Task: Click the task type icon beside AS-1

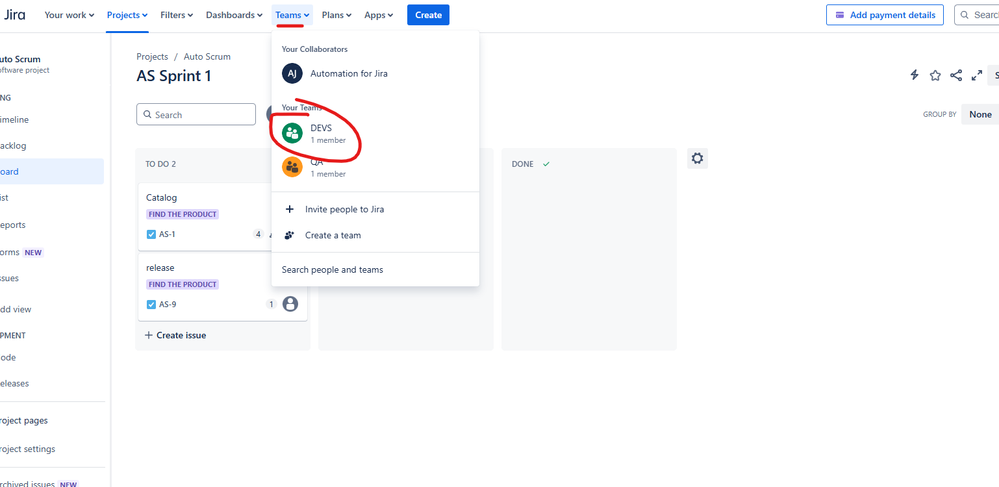Action: point(151,234)
